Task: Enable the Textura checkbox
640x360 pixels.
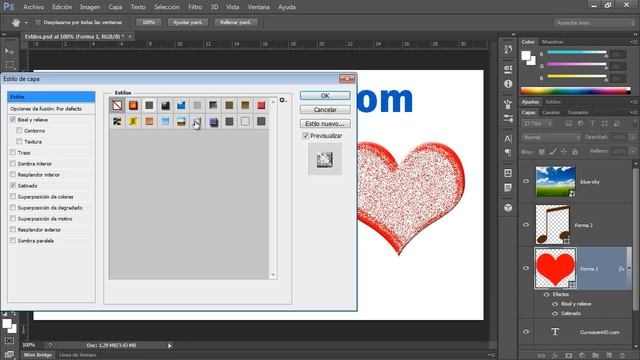Action: tap(19, 142)
